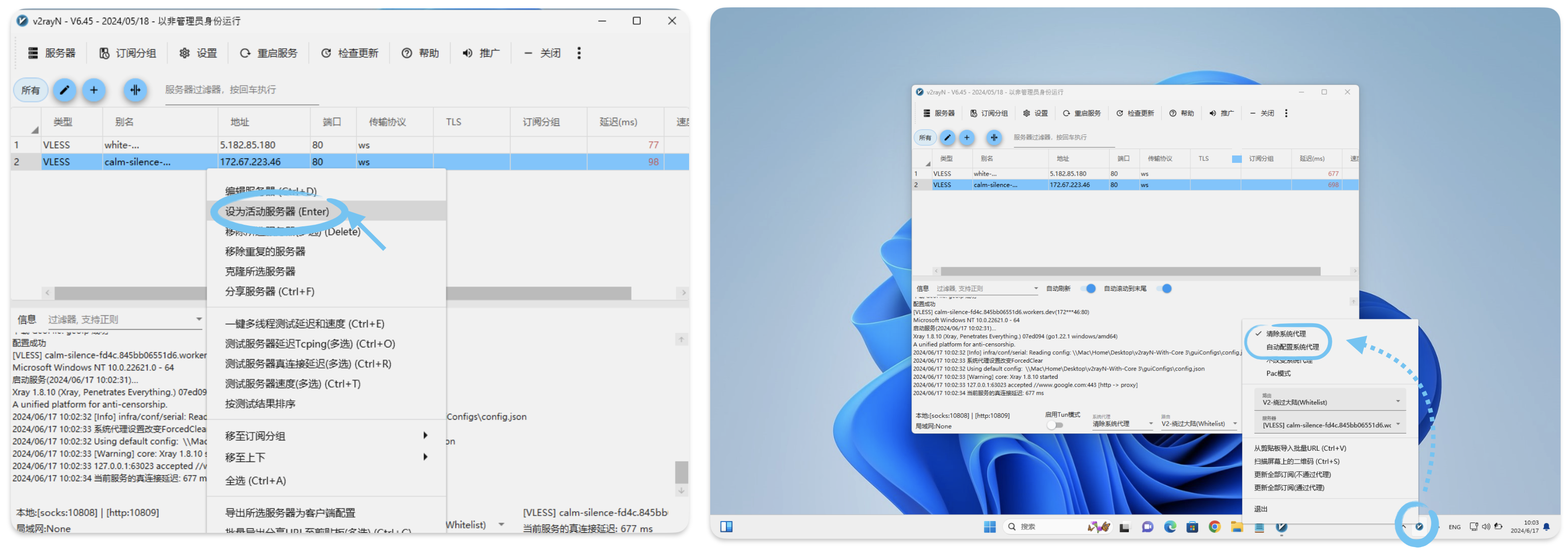Click the 所有 group button in left window
Image resolution: width=1568 pixels, height=554 pixels.
click(x=30, y=90)
